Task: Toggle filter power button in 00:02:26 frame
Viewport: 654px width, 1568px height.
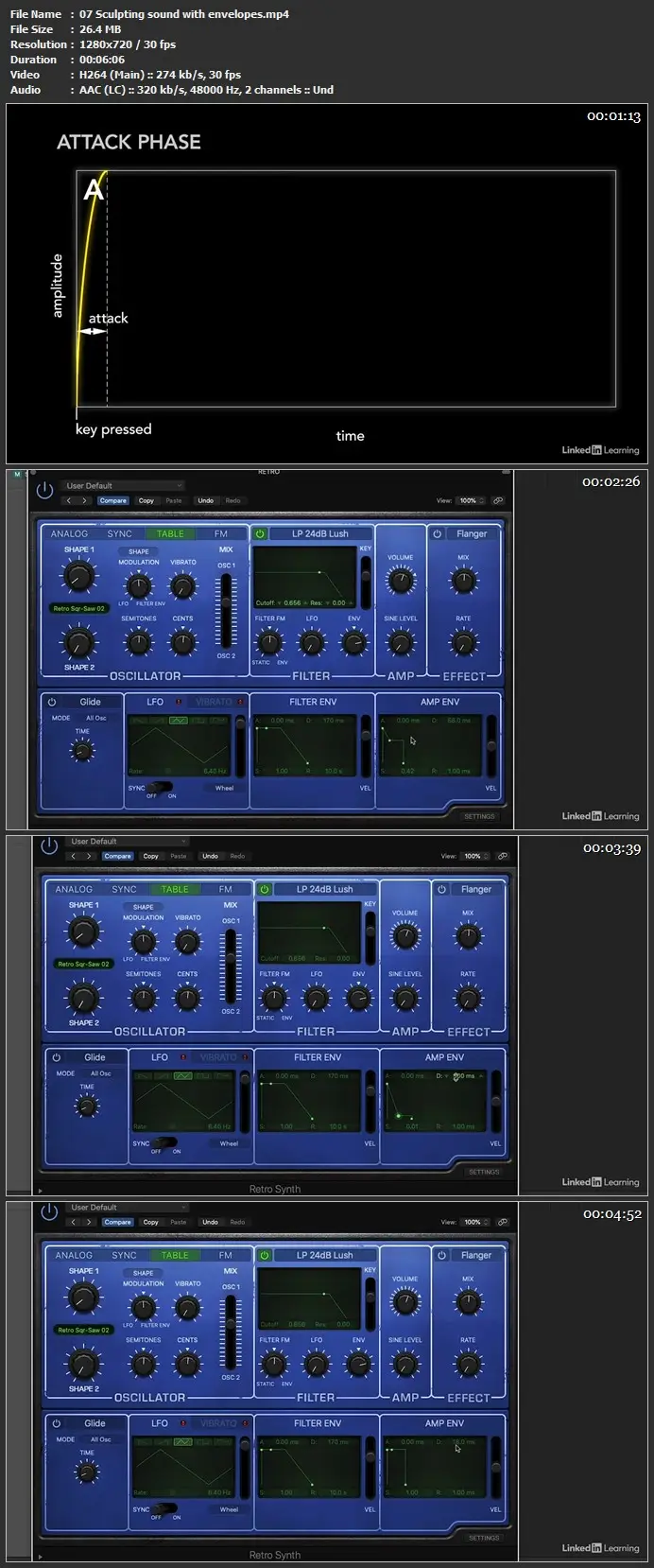Action: coord(260,533)
